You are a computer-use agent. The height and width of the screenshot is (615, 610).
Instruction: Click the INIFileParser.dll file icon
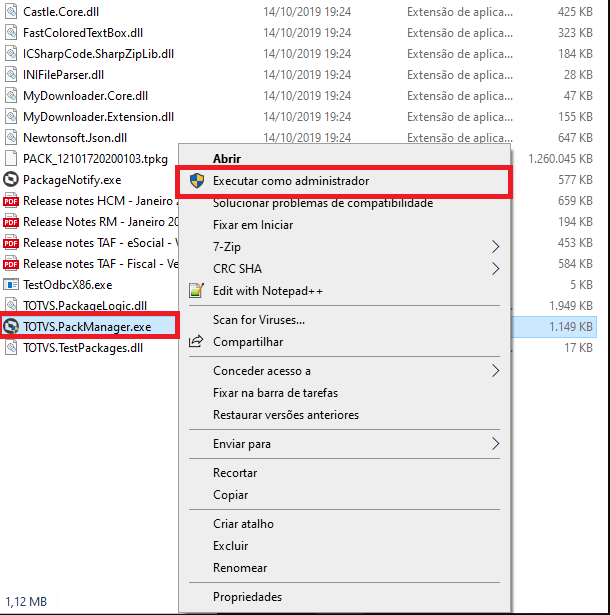click(11, 75)
